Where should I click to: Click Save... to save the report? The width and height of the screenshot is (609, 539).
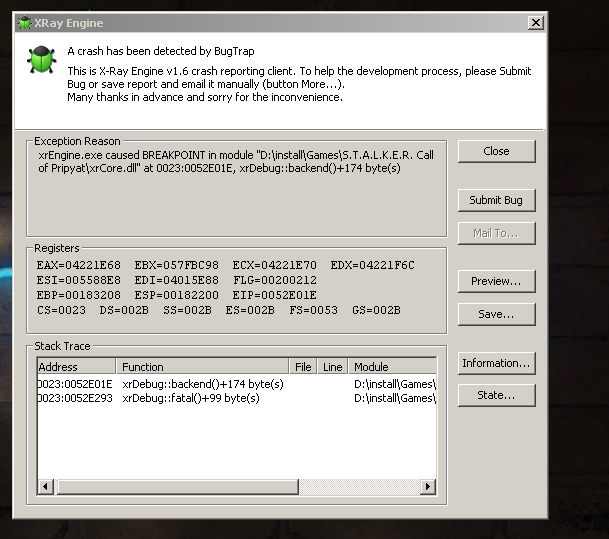click(x=496, y=314)
